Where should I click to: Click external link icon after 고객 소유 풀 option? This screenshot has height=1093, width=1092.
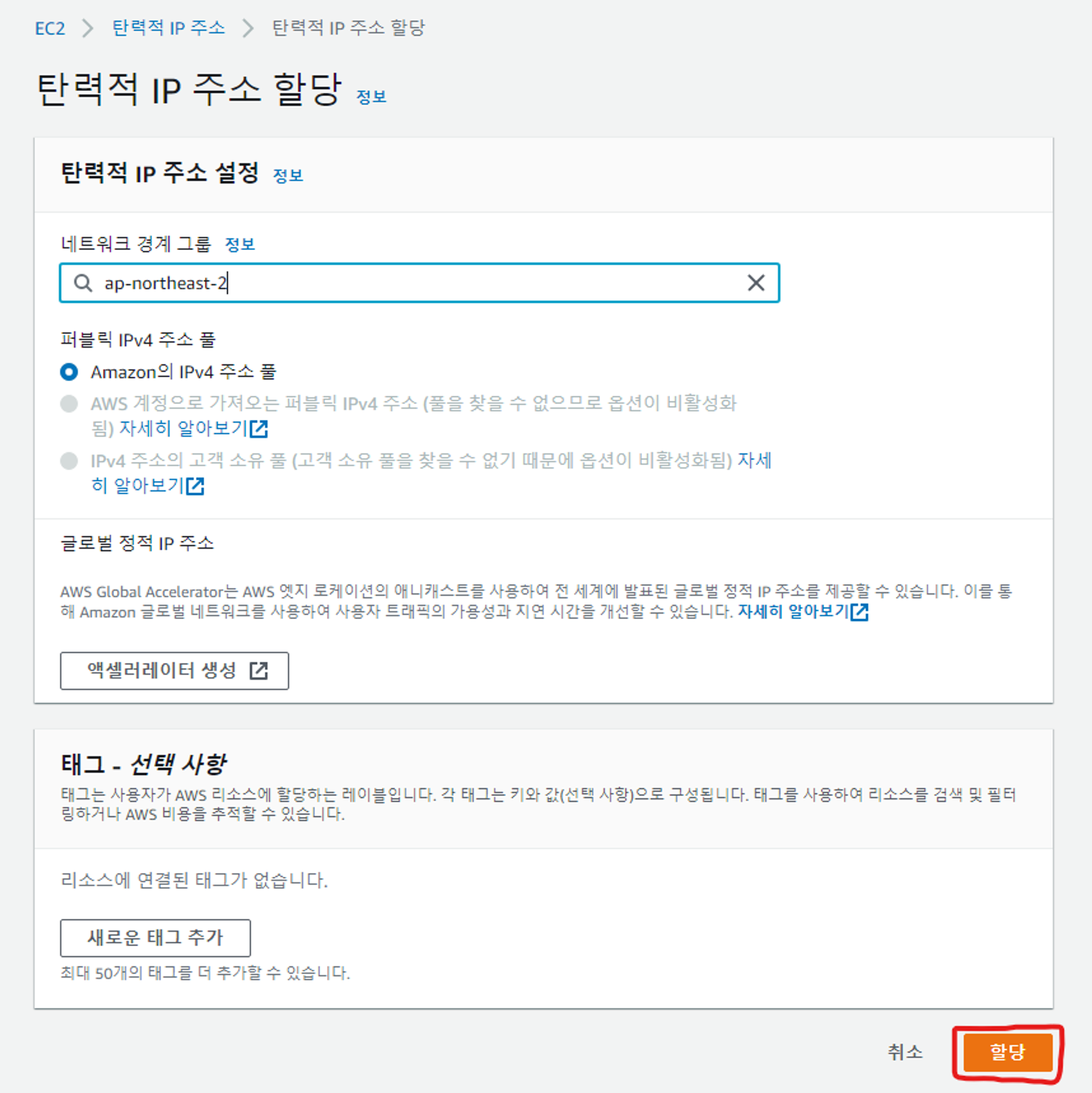click(x=195, y=485)
